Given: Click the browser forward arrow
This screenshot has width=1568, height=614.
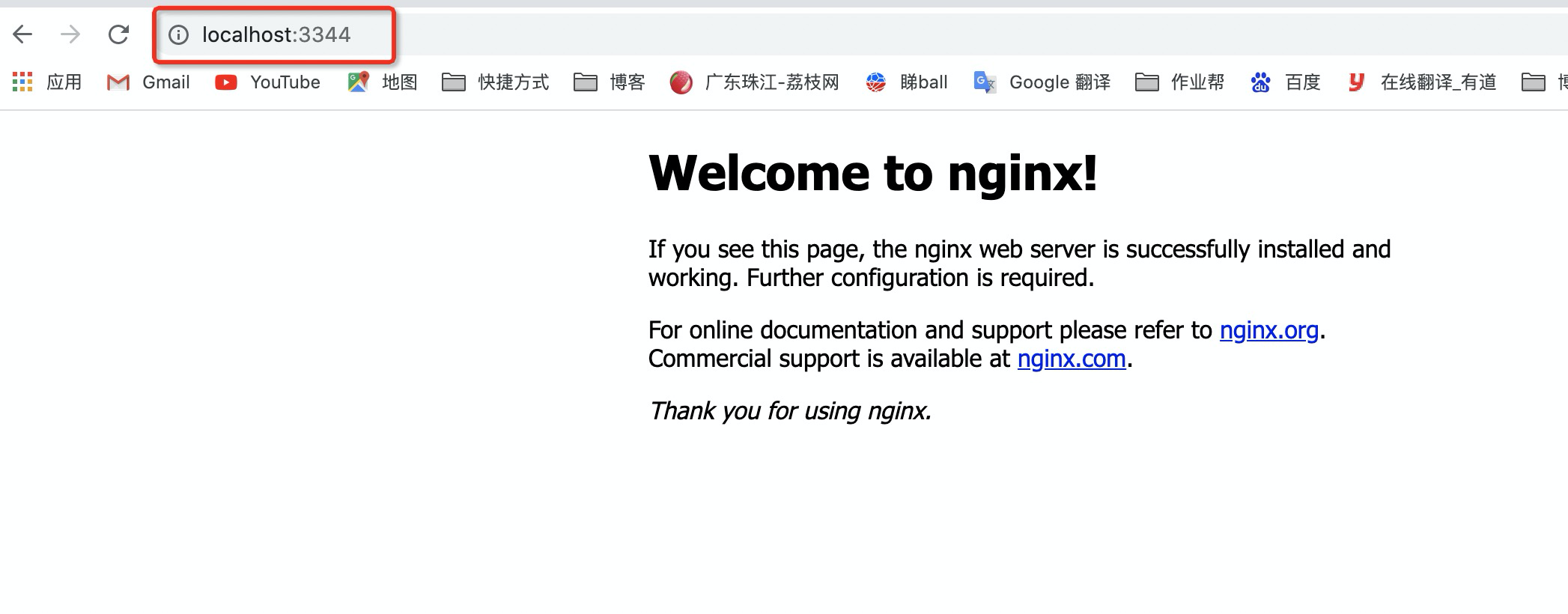Looking at the screenshot, I should [70, 34].
